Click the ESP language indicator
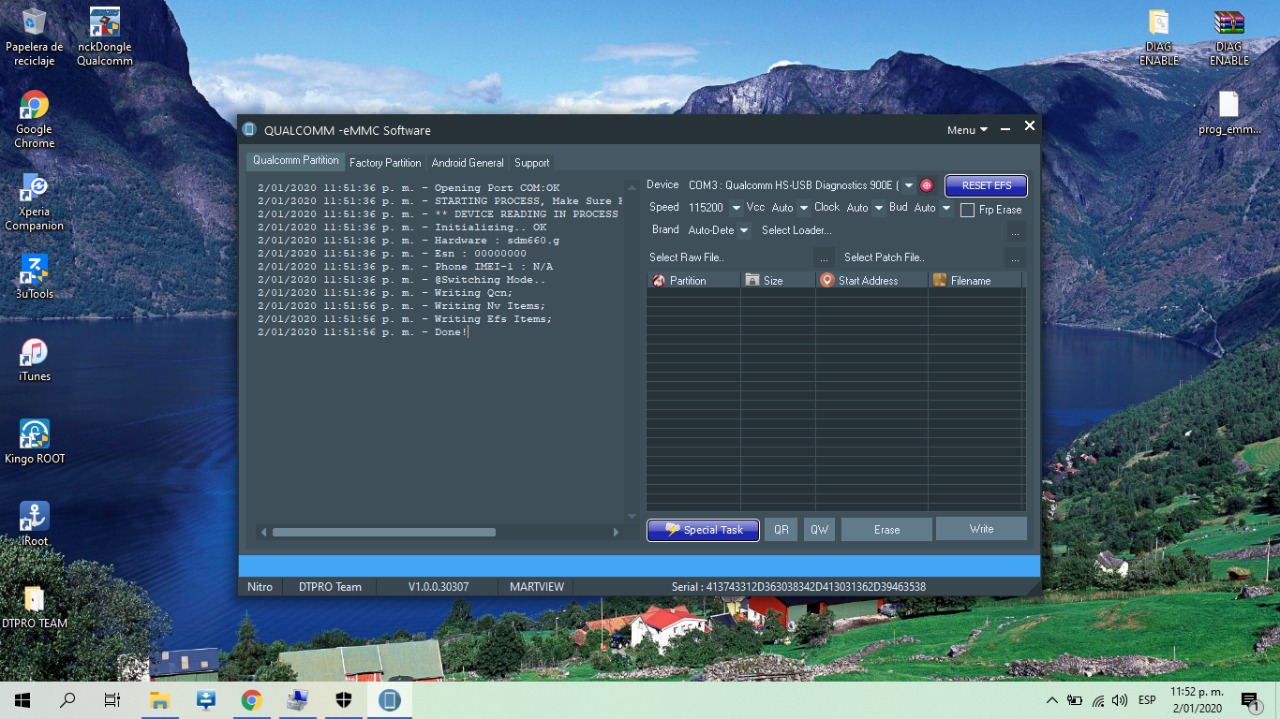This screenshot has width=1280, height=719. 1147,700
